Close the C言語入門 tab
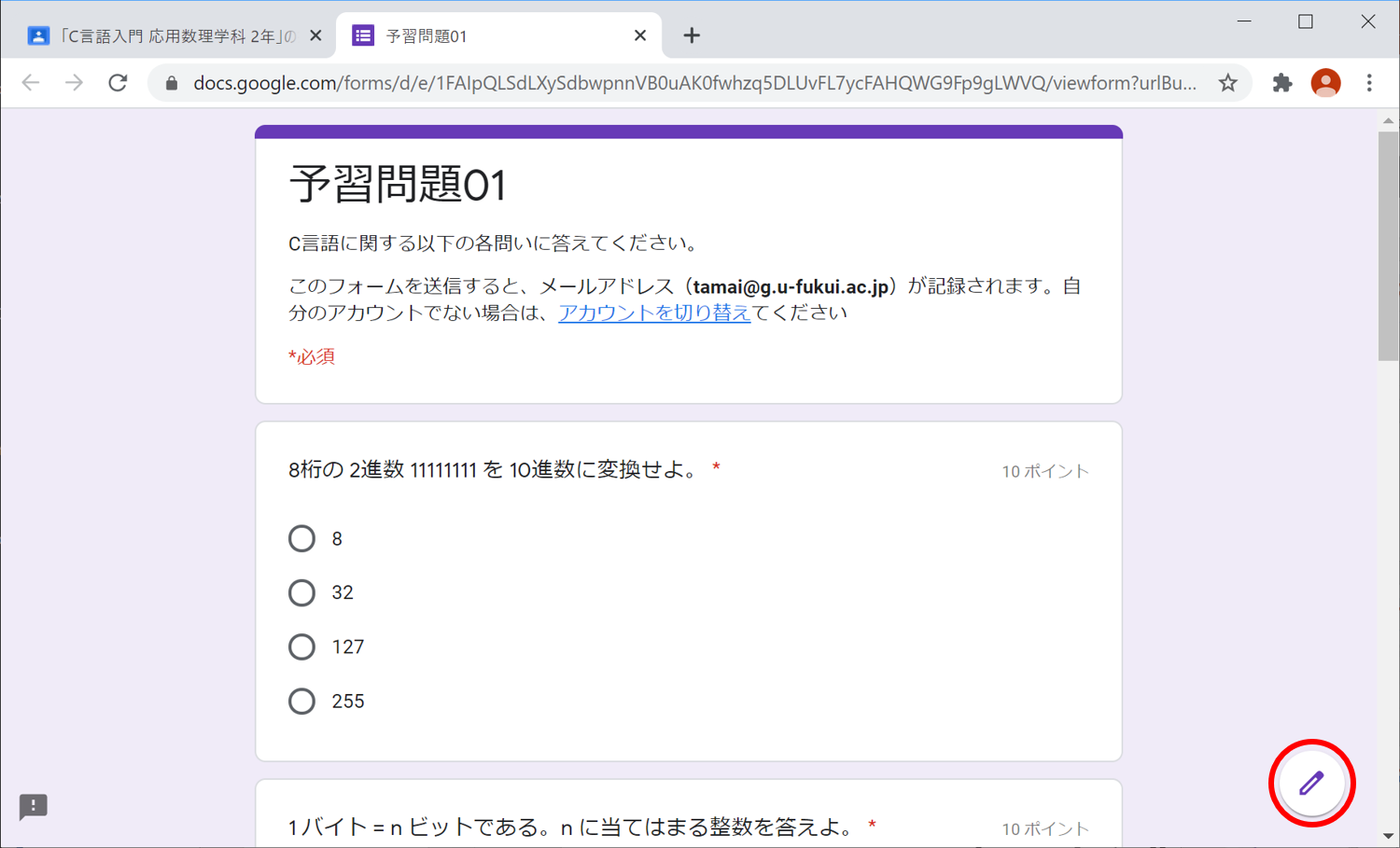 pos(315,35)
